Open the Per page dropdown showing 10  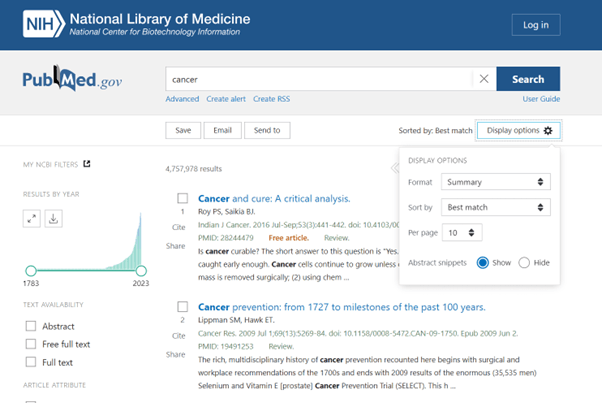(462, 233)
